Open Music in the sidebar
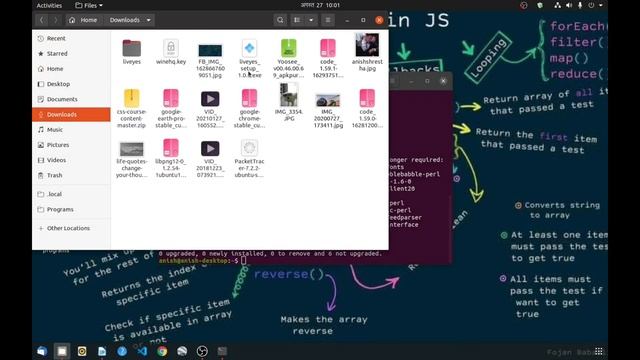640x360 pixels. pos(71,129)
